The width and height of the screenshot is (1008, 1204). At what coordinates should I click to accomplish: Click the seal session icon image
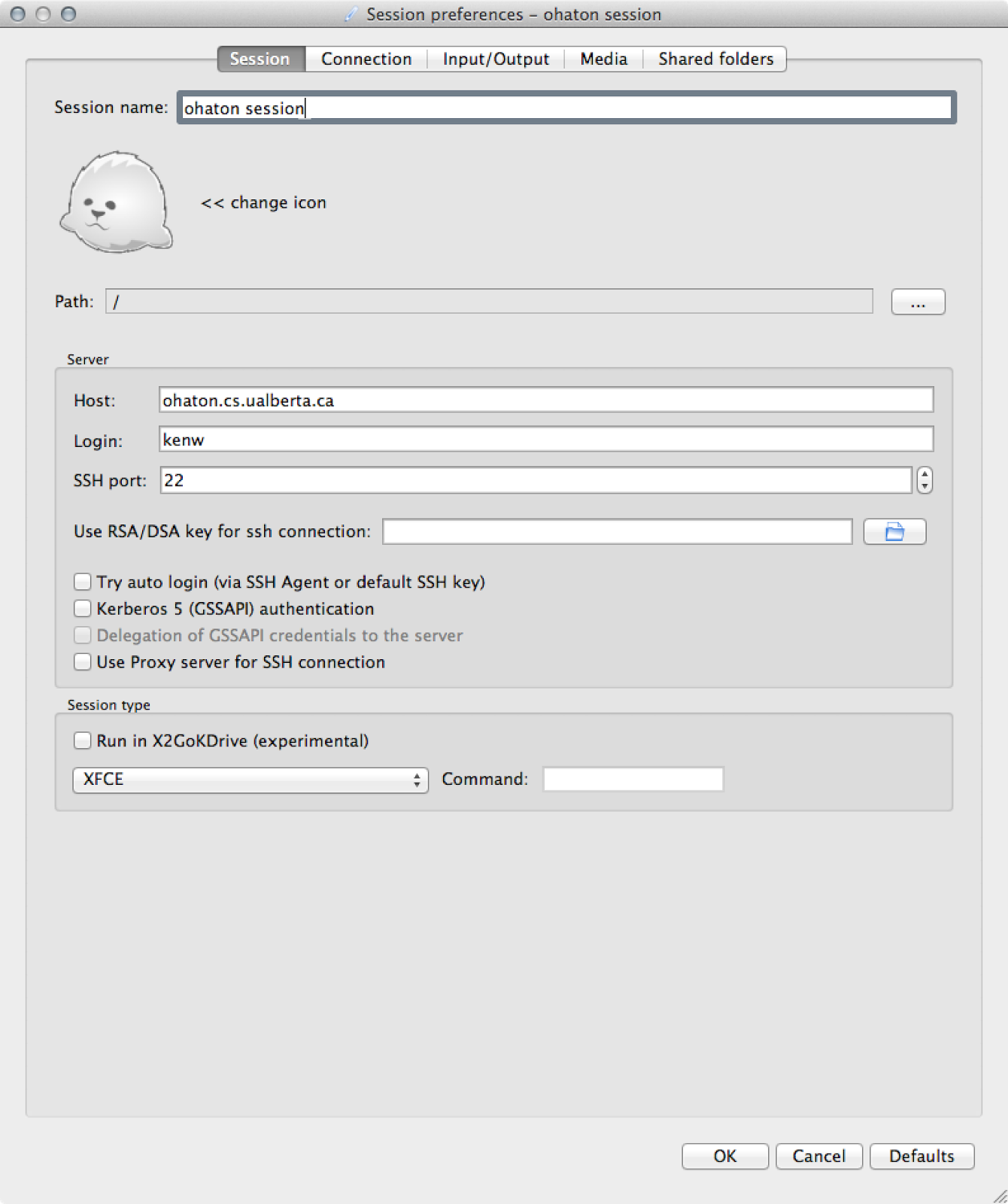coord(116,202)
